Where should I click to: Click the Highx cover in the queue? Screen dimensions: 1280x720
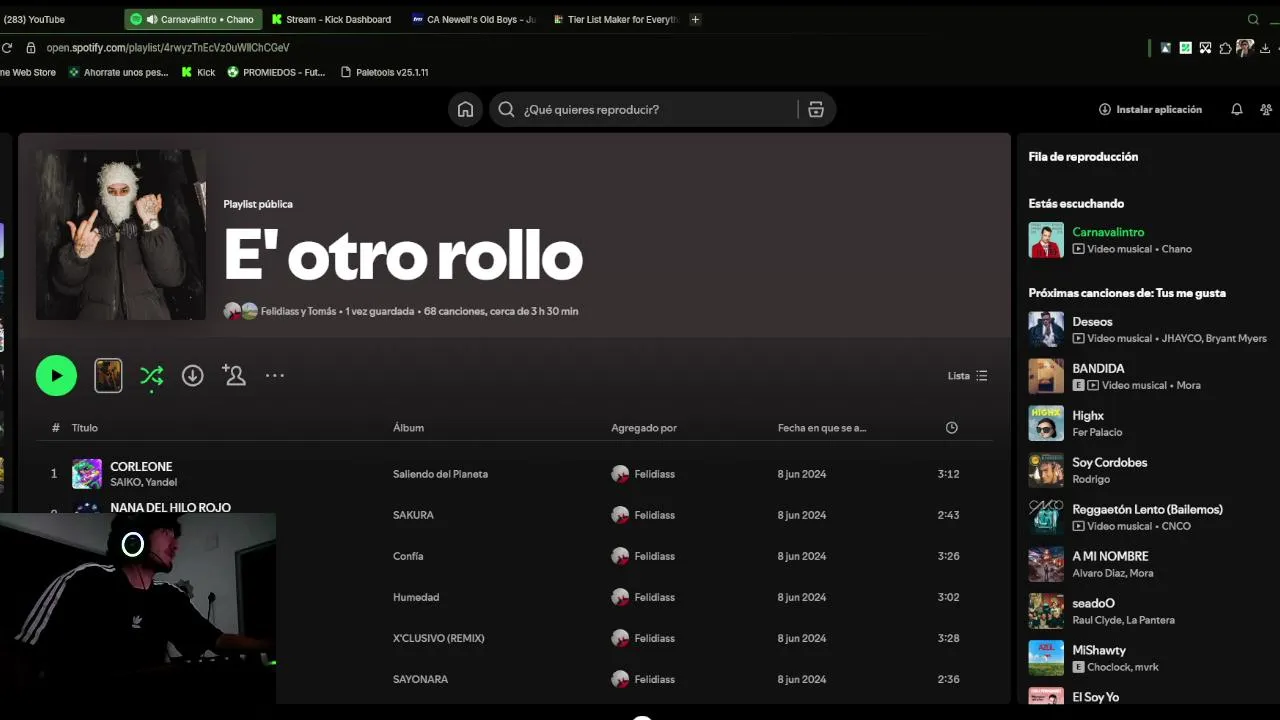(1046, 423)
